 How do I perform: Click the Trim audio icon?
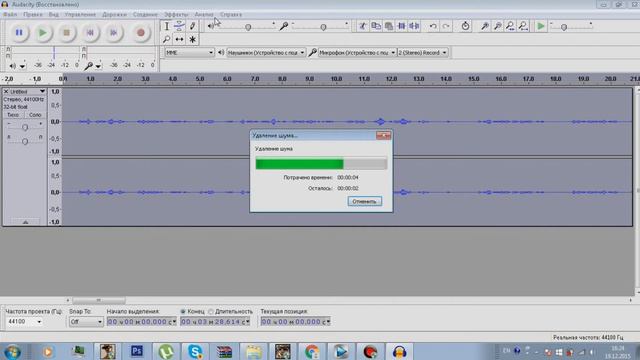pos(402,26)
